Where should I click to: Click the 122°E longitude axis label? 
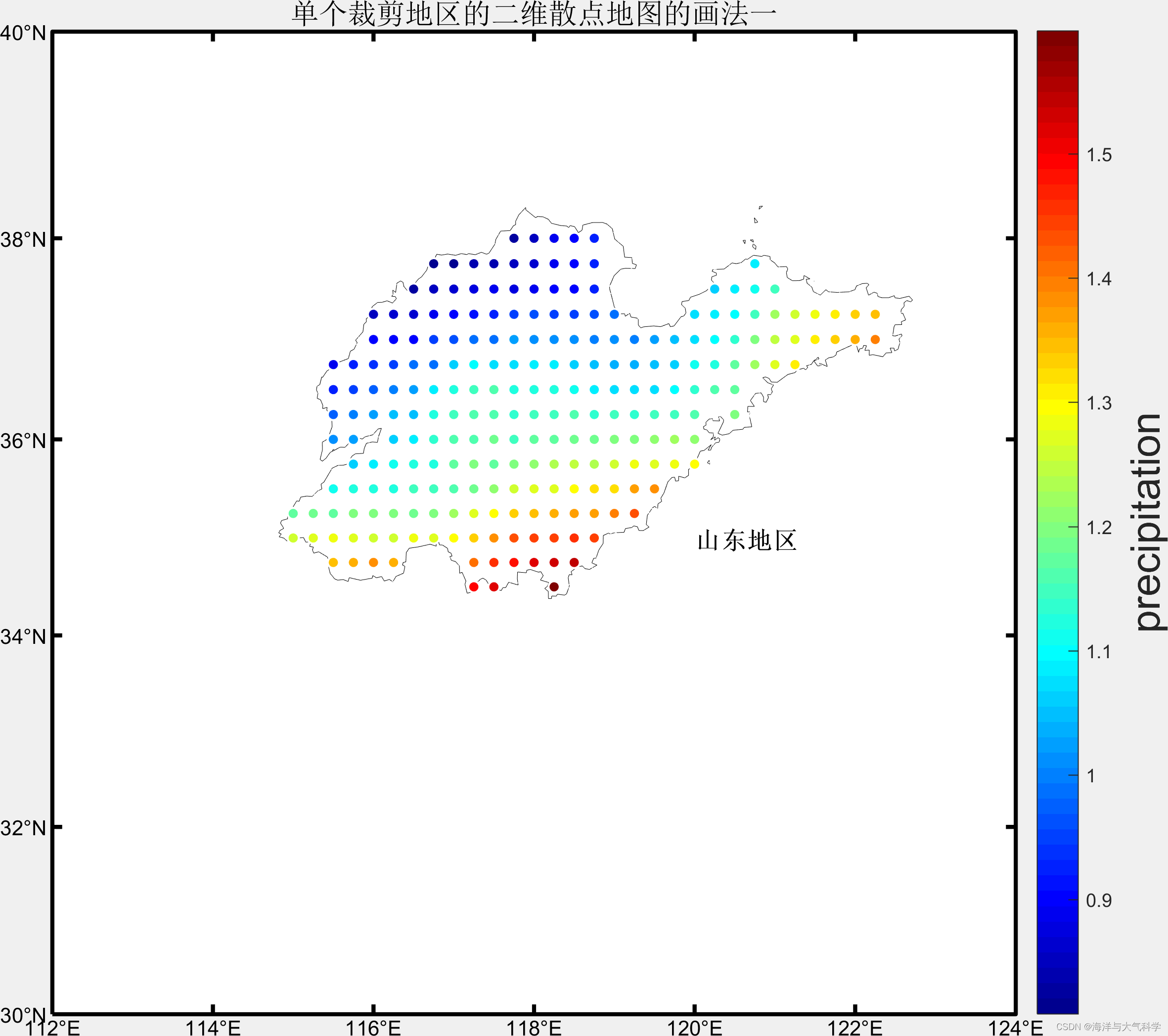855,1028
